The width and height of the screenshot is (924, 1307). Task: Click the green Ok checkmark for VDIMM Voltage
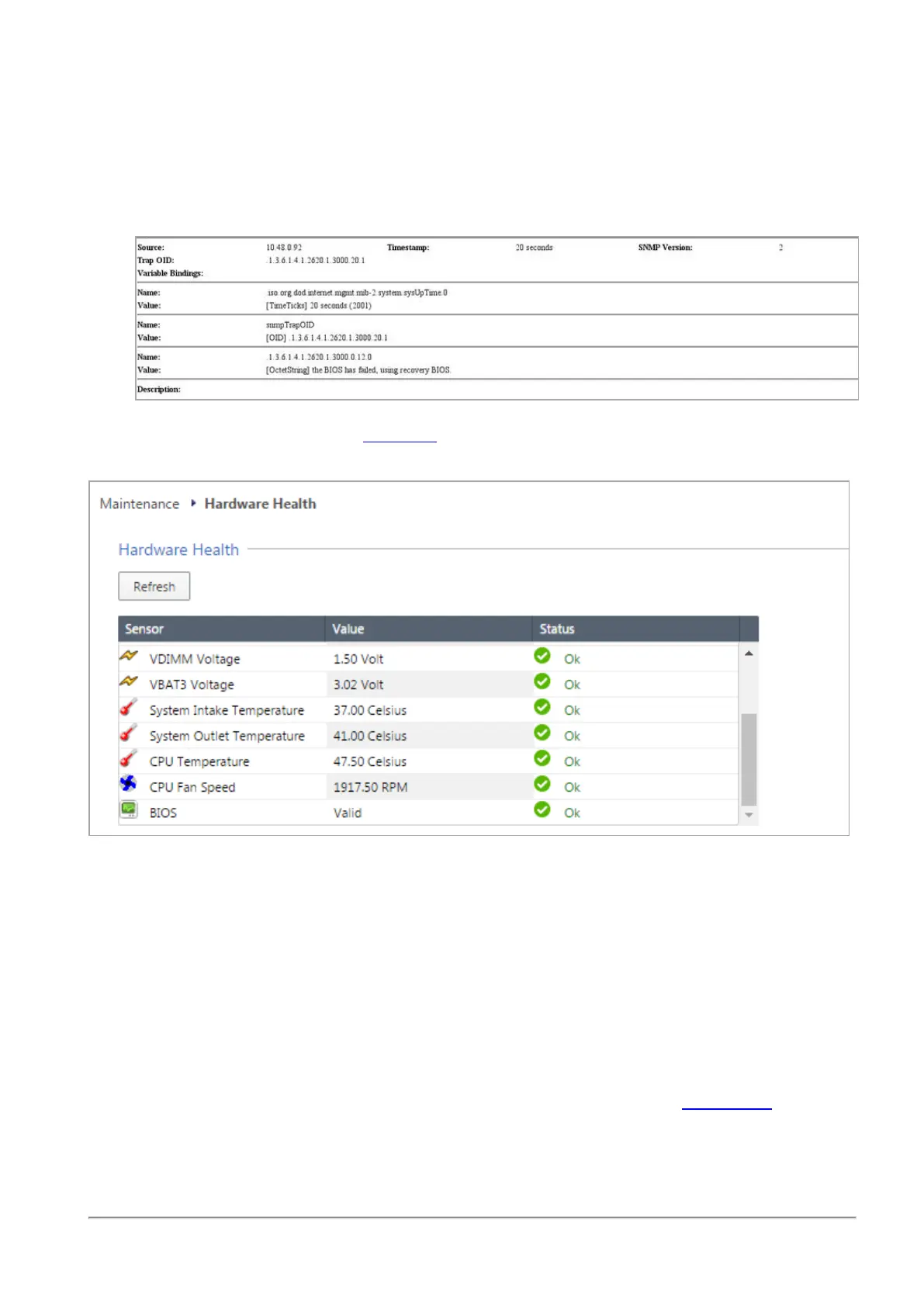click(x=542, y=657)
